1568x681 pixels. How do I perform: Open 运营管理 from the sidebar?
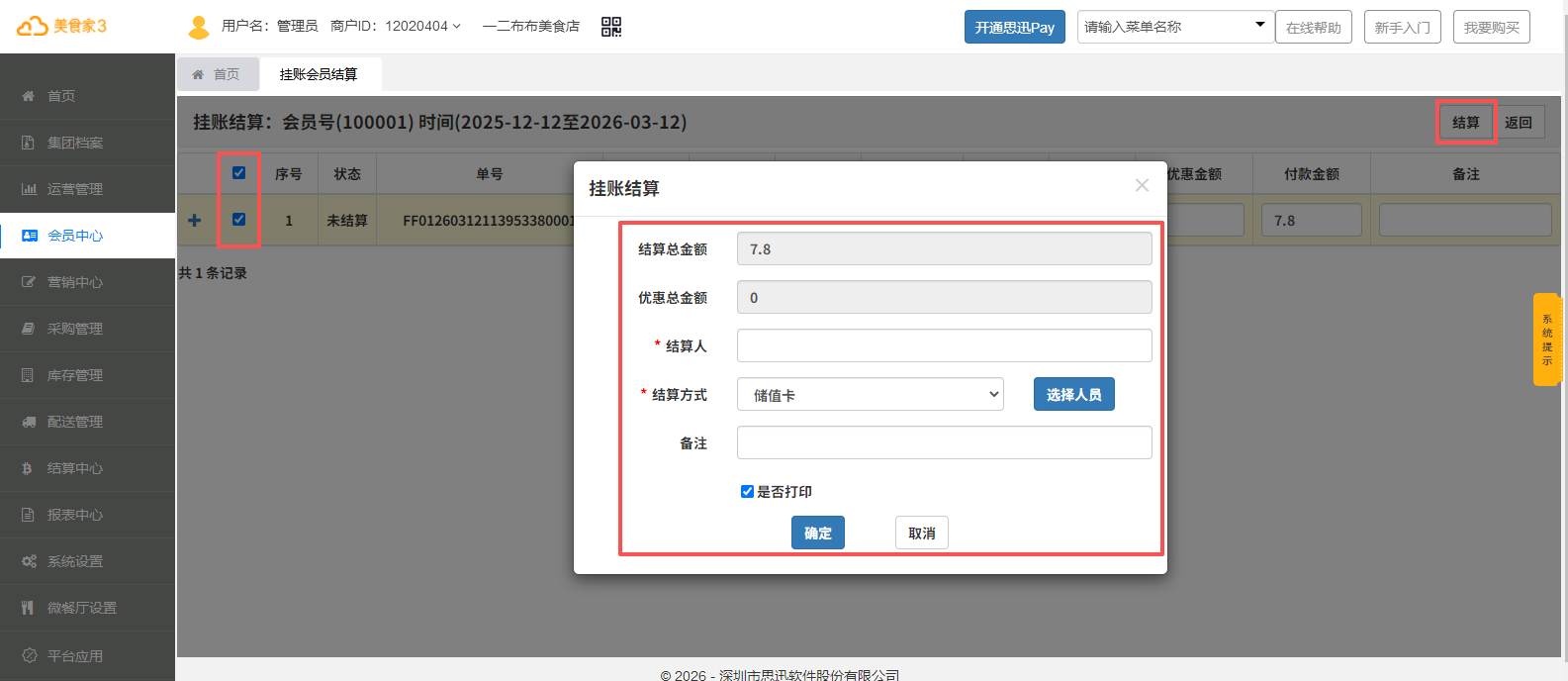click(x=75, y=189)
